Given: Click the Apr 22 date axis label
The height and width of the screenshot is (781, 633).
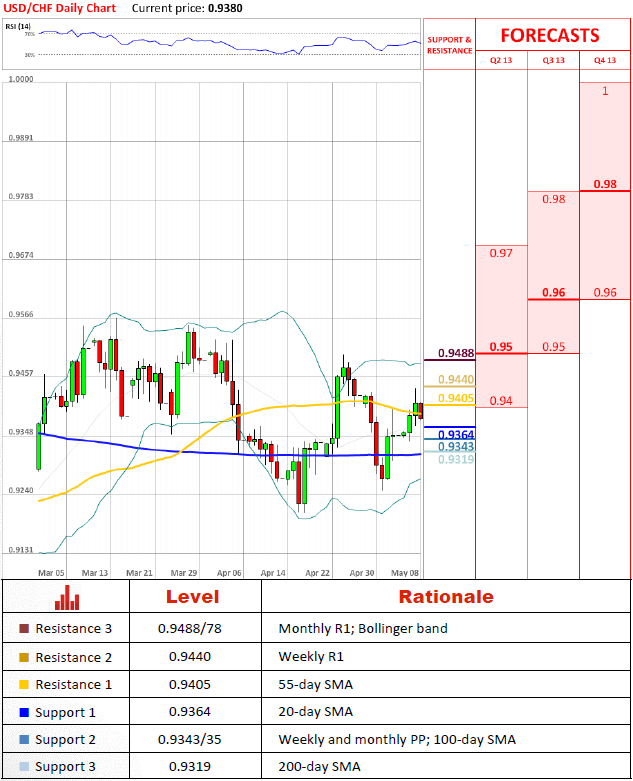Looking at the screenshot, I should pos(317,573).
